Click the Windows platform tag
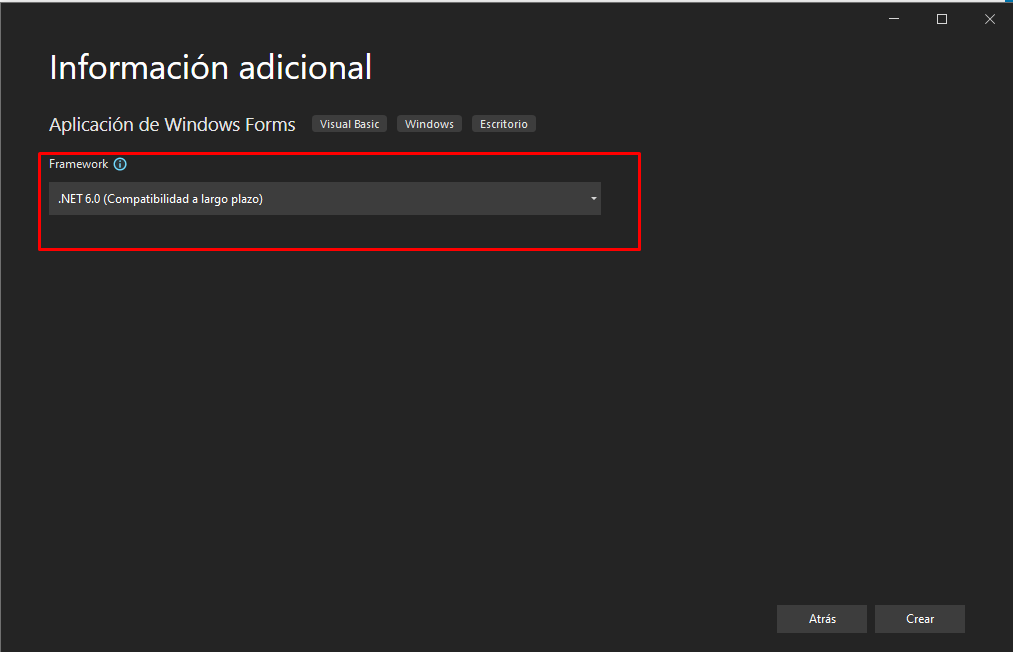 [429, 124]
